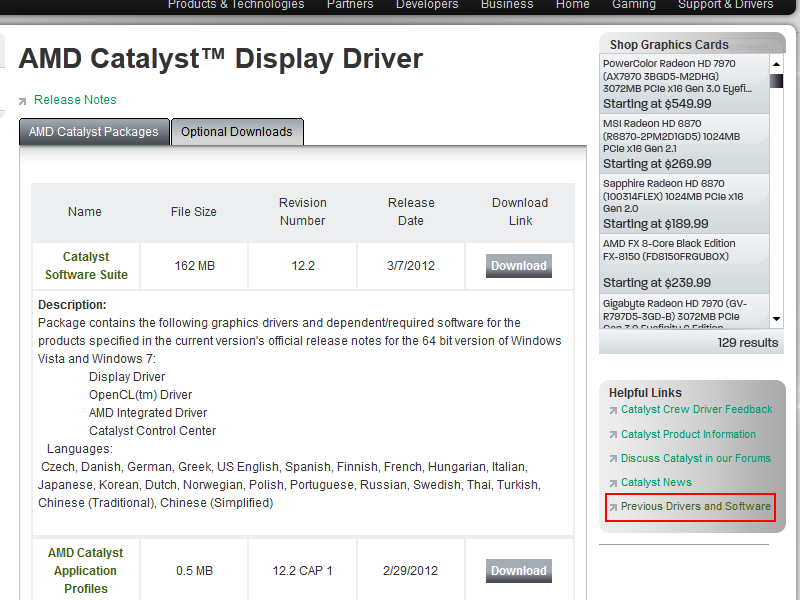Click Starting at $549.99 price
The image size is (800, 600).
(x=657, y=104)
